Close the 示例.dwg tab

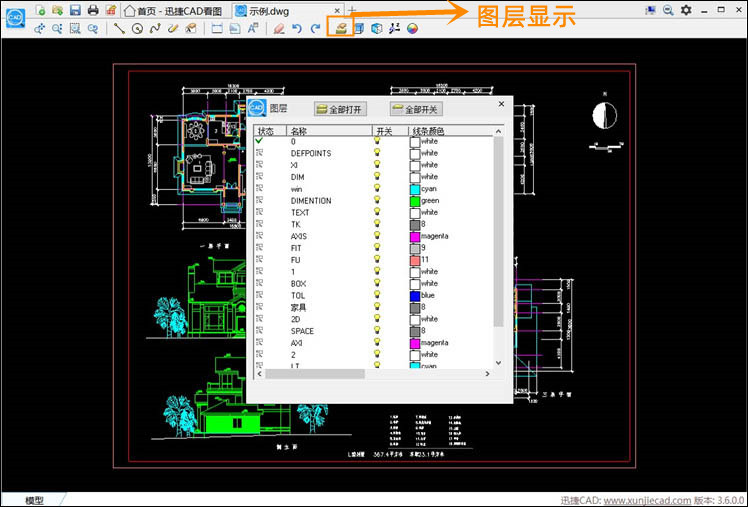pos(337,10)
